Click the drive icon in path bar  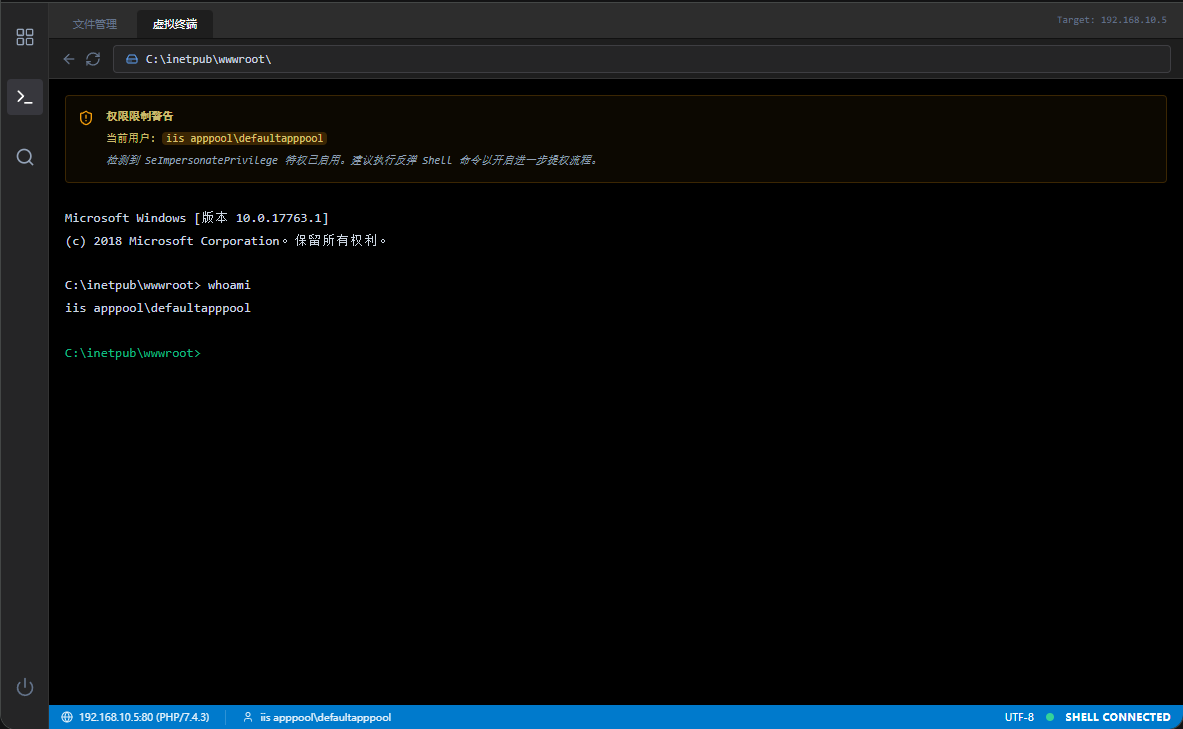point(131,59)
